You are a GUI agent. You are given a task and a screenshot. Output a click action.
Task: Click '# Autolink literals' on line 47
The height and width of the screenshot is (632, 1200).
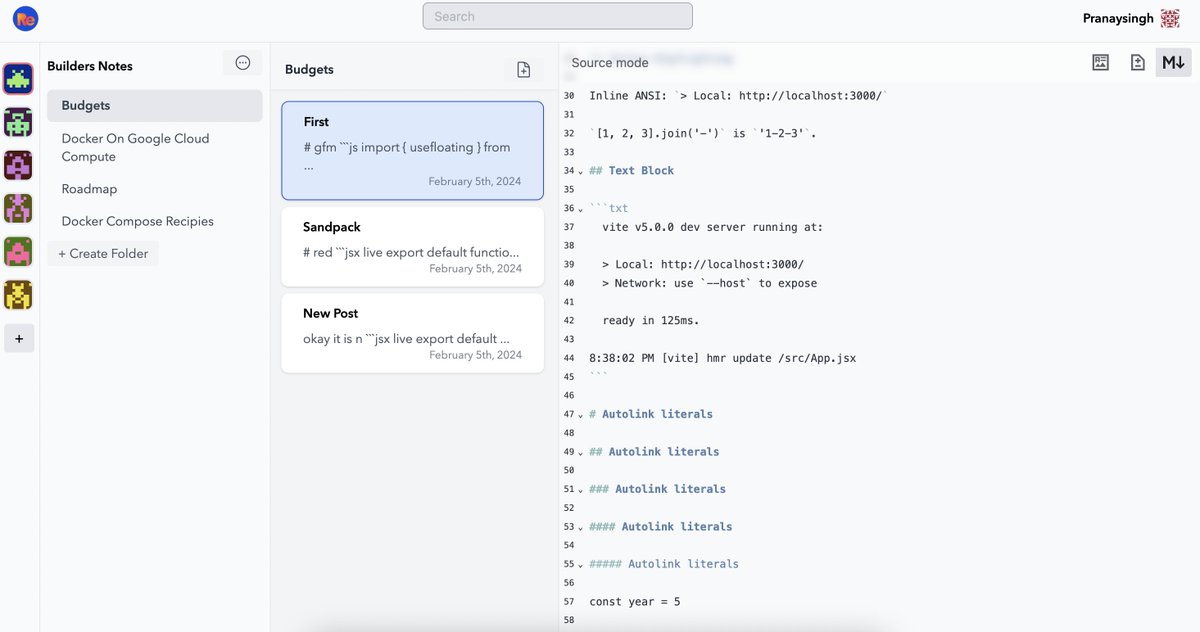pyautogui.click(x=651, y=414)
